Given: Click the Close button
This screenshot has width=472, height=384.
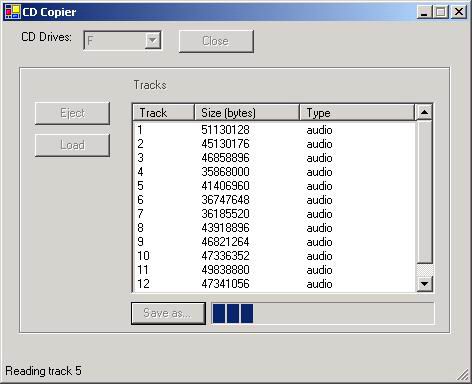Looking at the screenshot, I should click(216, 41).
